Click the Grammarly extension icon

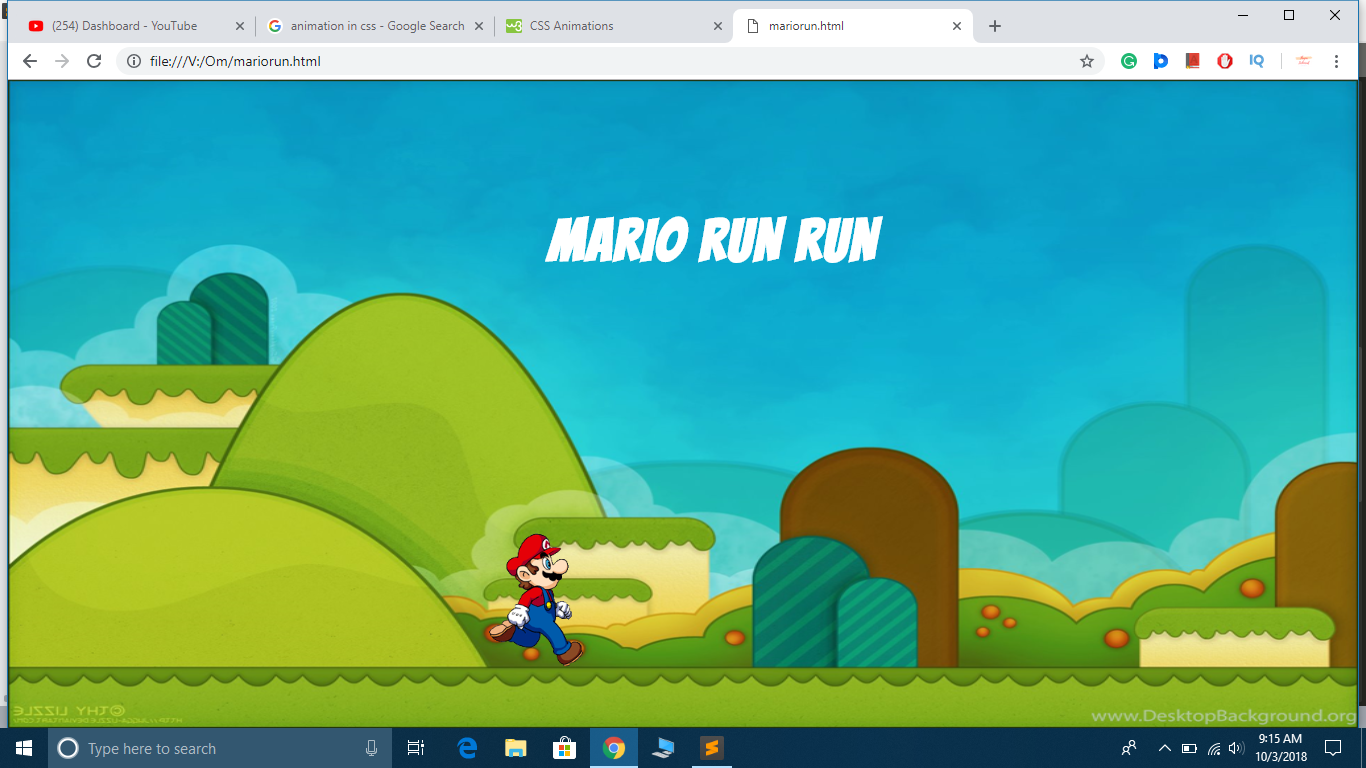pyautogui.click(x=1129, y=61)
